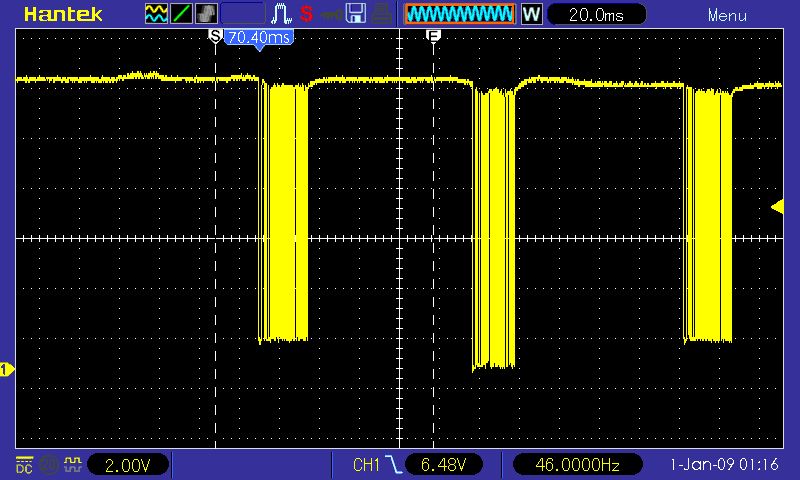Viewport: 800px width, 480px height.
Task: Open the Menu button
Action: click(727, 15)
